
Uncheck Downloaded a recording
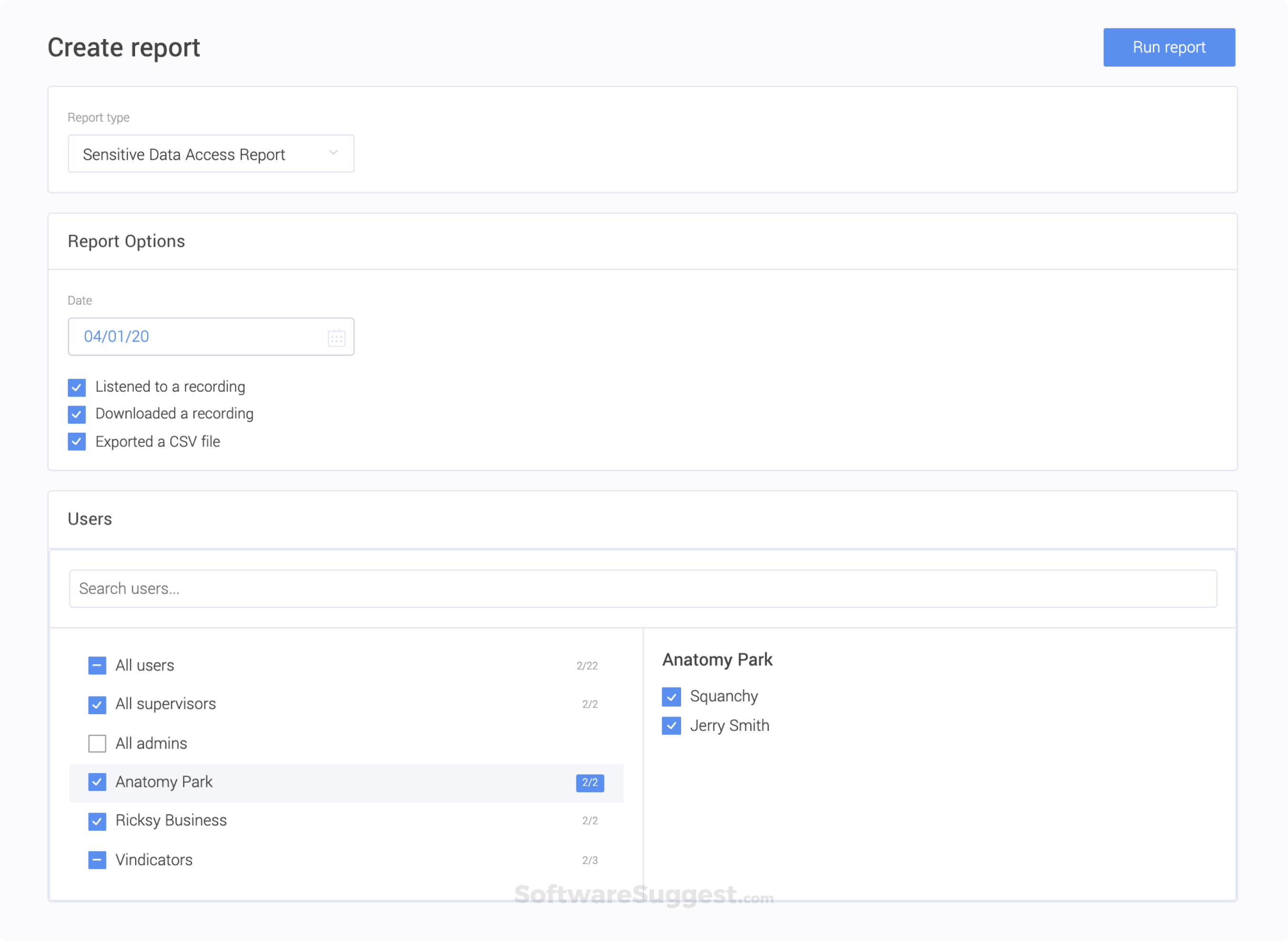77,414
